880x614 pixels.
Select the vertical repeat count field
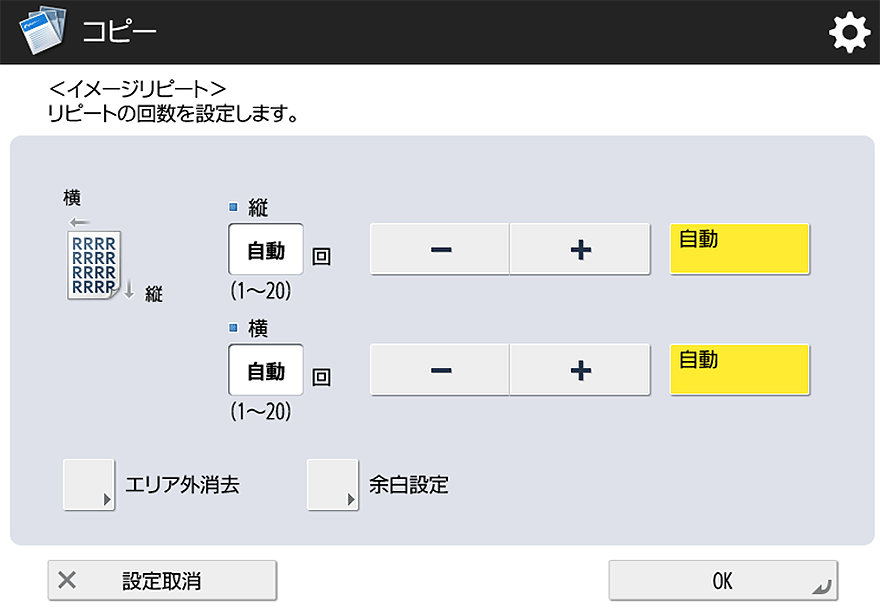coord(266,250)
